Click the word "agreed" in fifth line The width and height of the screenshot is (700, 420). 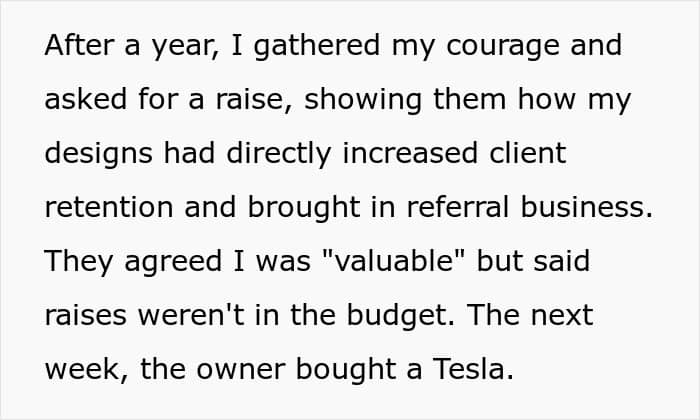point(173,263)
